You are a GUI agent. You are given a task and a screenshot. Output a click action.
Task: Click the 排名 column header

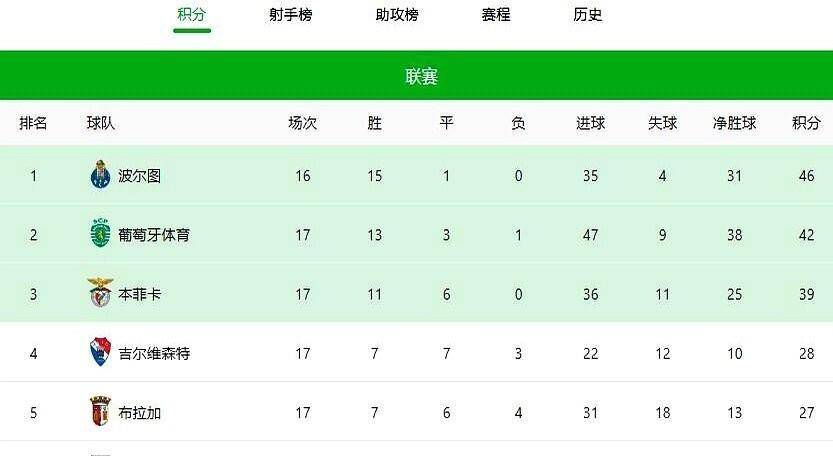33,123
